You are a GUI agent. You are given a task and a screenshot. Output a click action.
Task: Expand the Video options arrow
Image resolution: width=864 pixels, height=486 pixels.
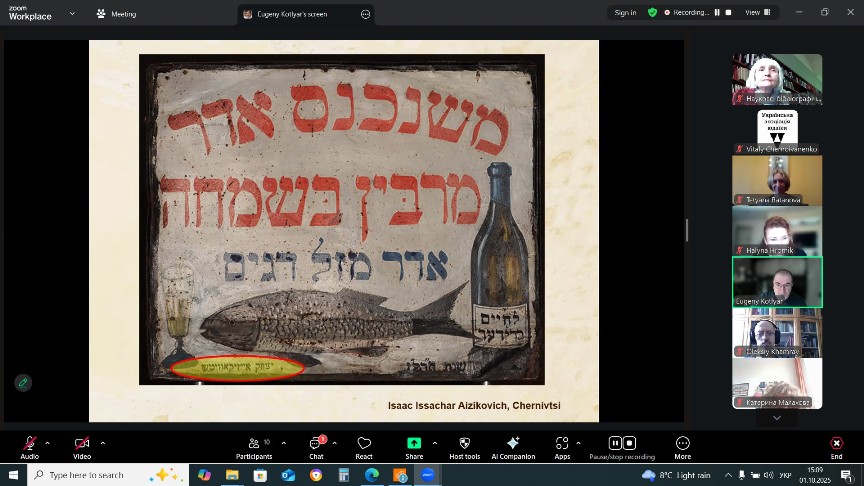tap(102, 442)
